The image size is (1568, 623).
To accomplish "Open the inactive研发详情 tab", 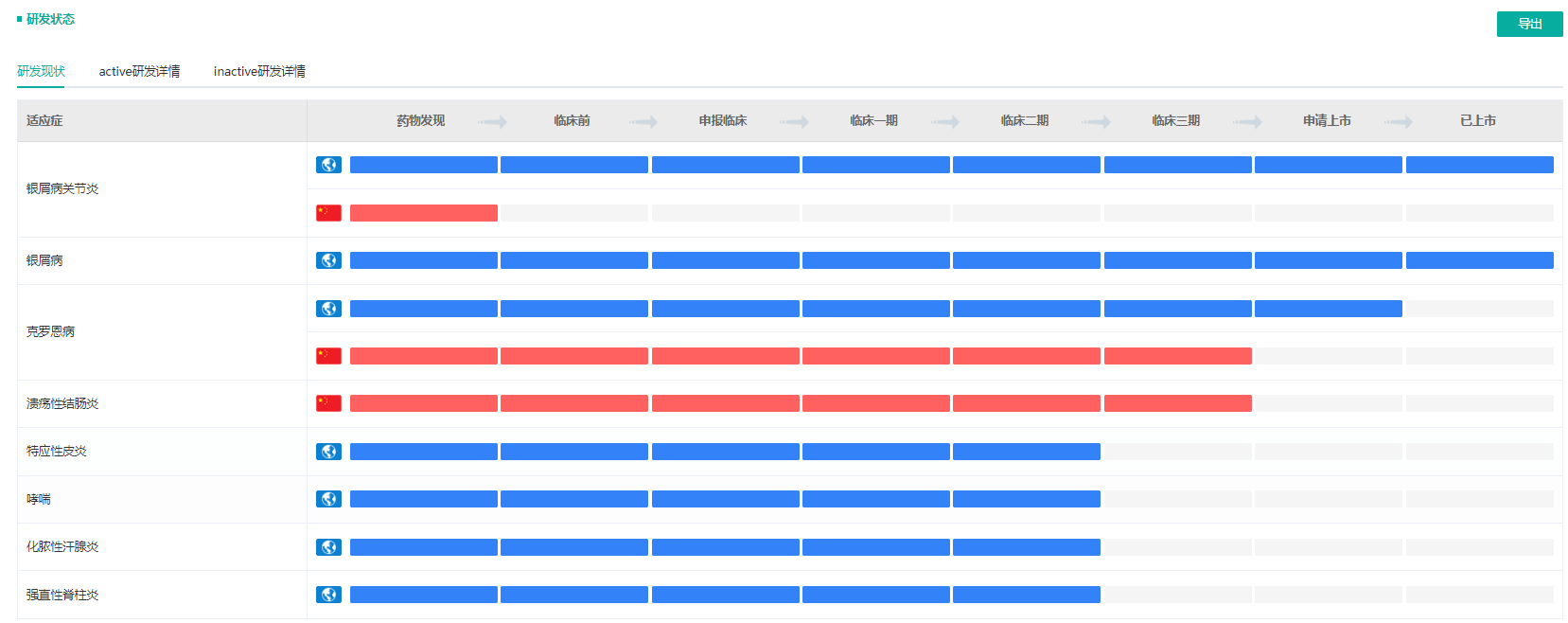I will [259, 71].
